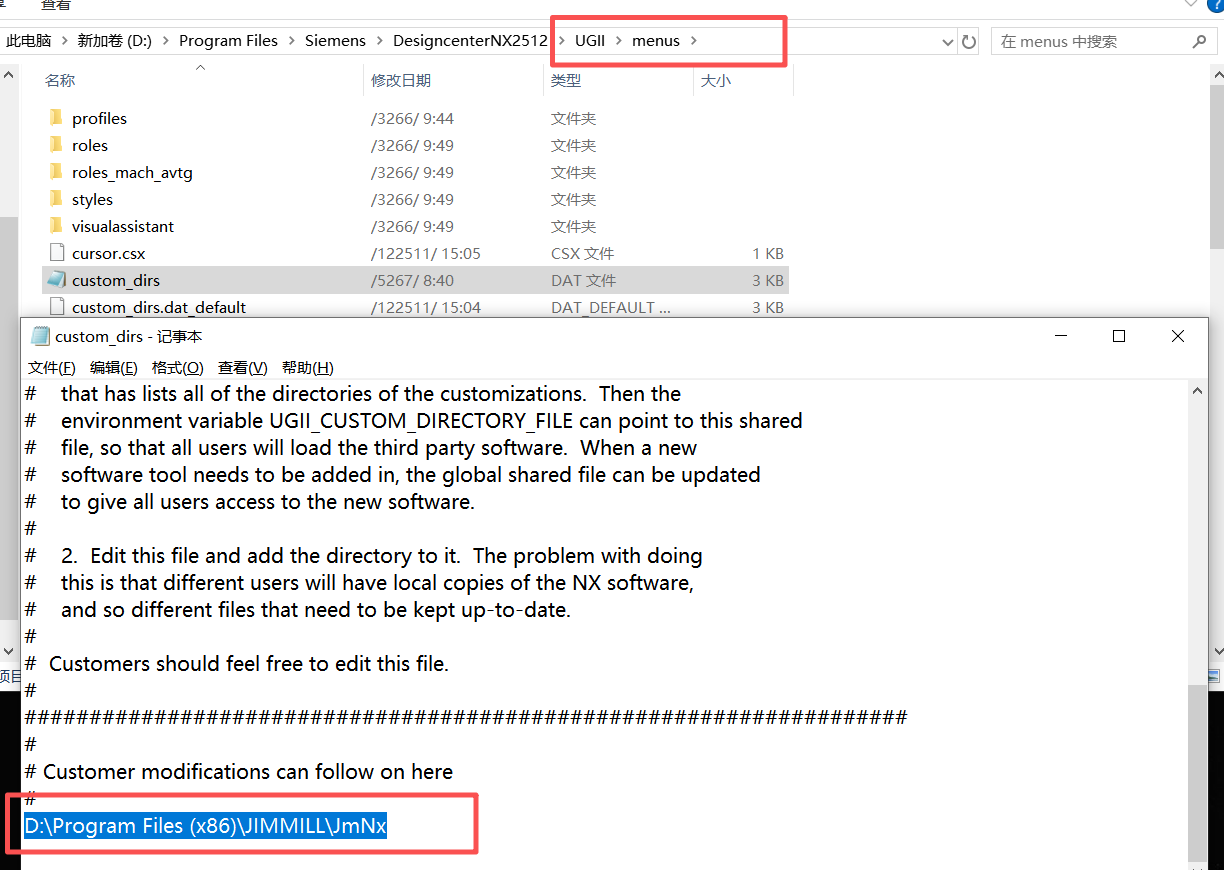
Task: Select the custom_dirs.dat_default file name
Action: coord(159,307)
